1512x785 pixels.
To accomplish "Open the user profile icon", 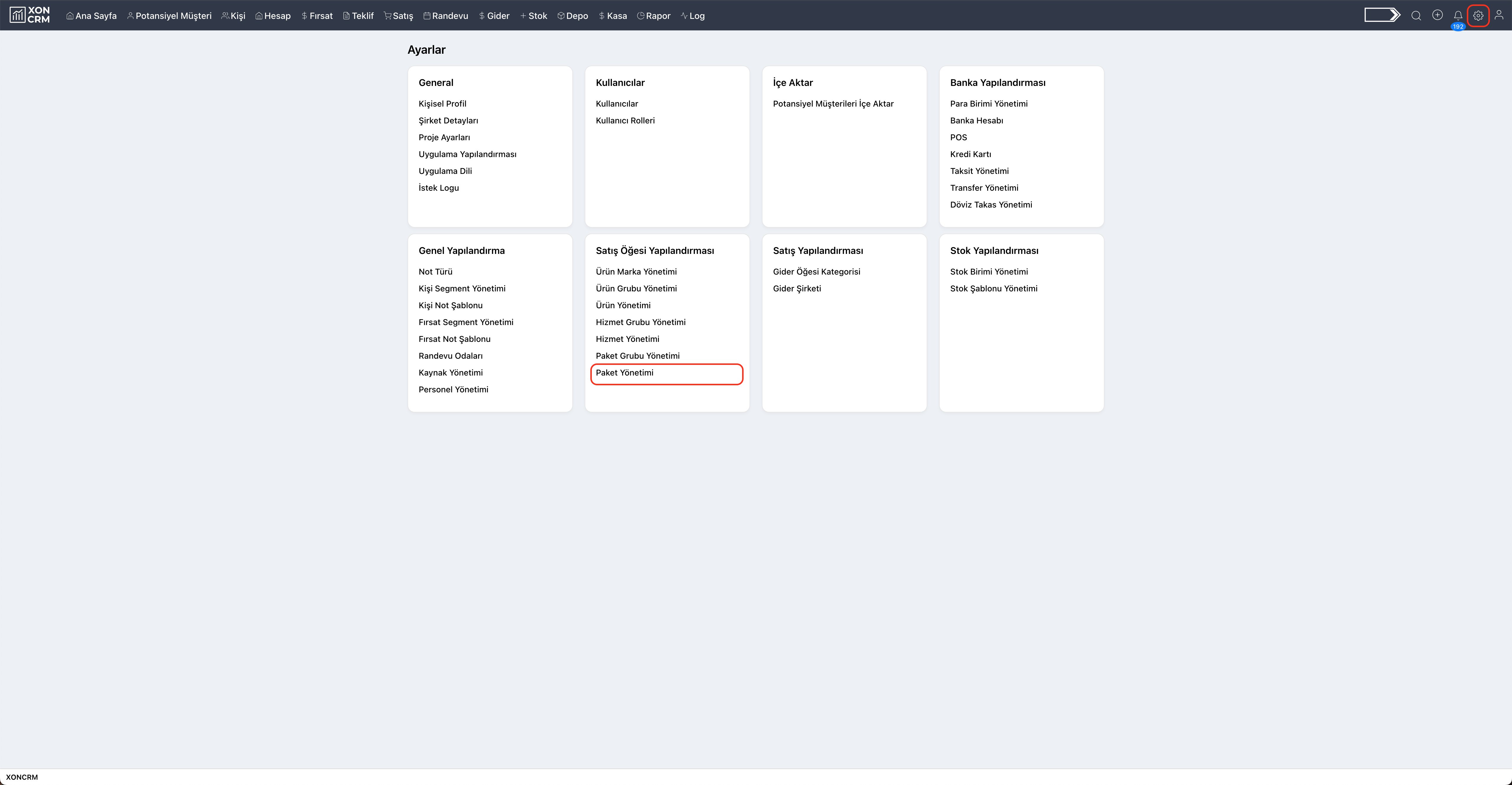I will tap(1499, 15).
